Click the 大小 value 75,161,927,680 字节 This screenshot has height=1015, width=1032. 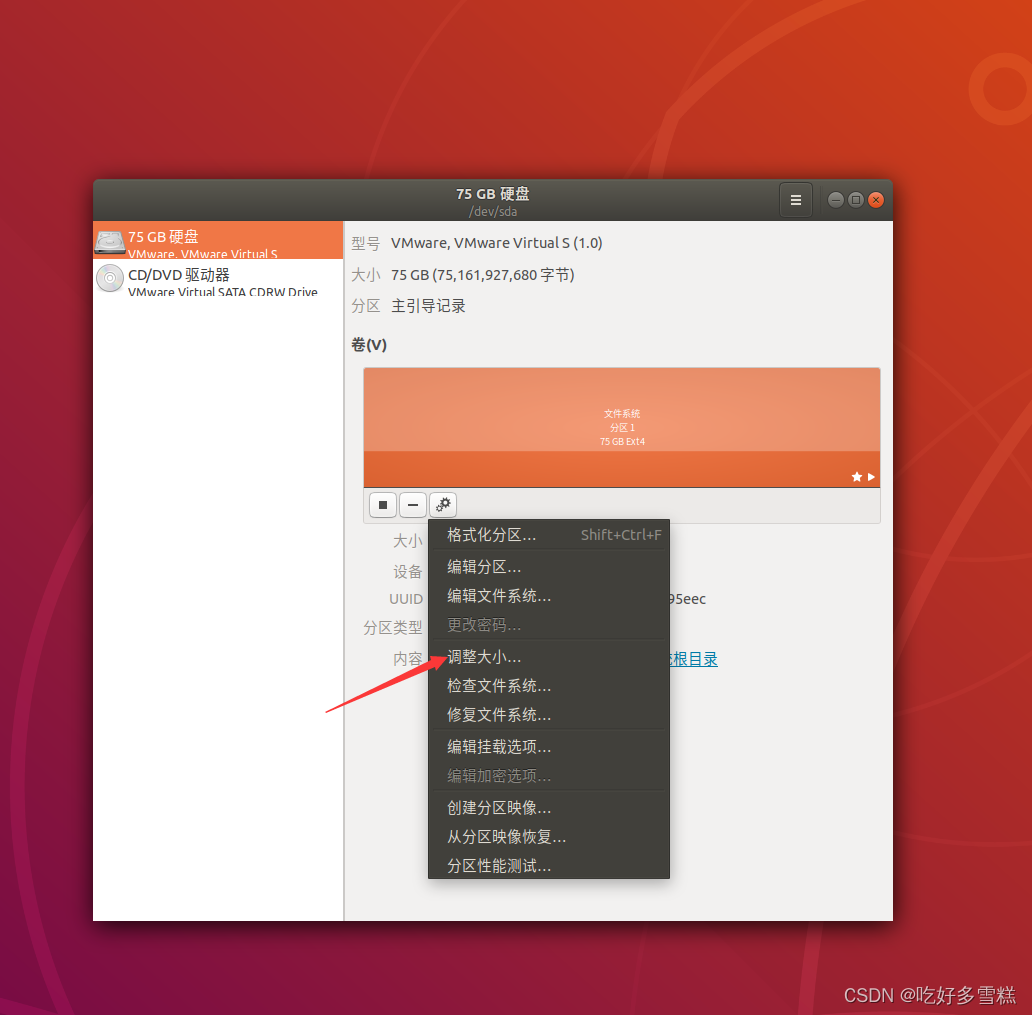(x=482, y=274)
